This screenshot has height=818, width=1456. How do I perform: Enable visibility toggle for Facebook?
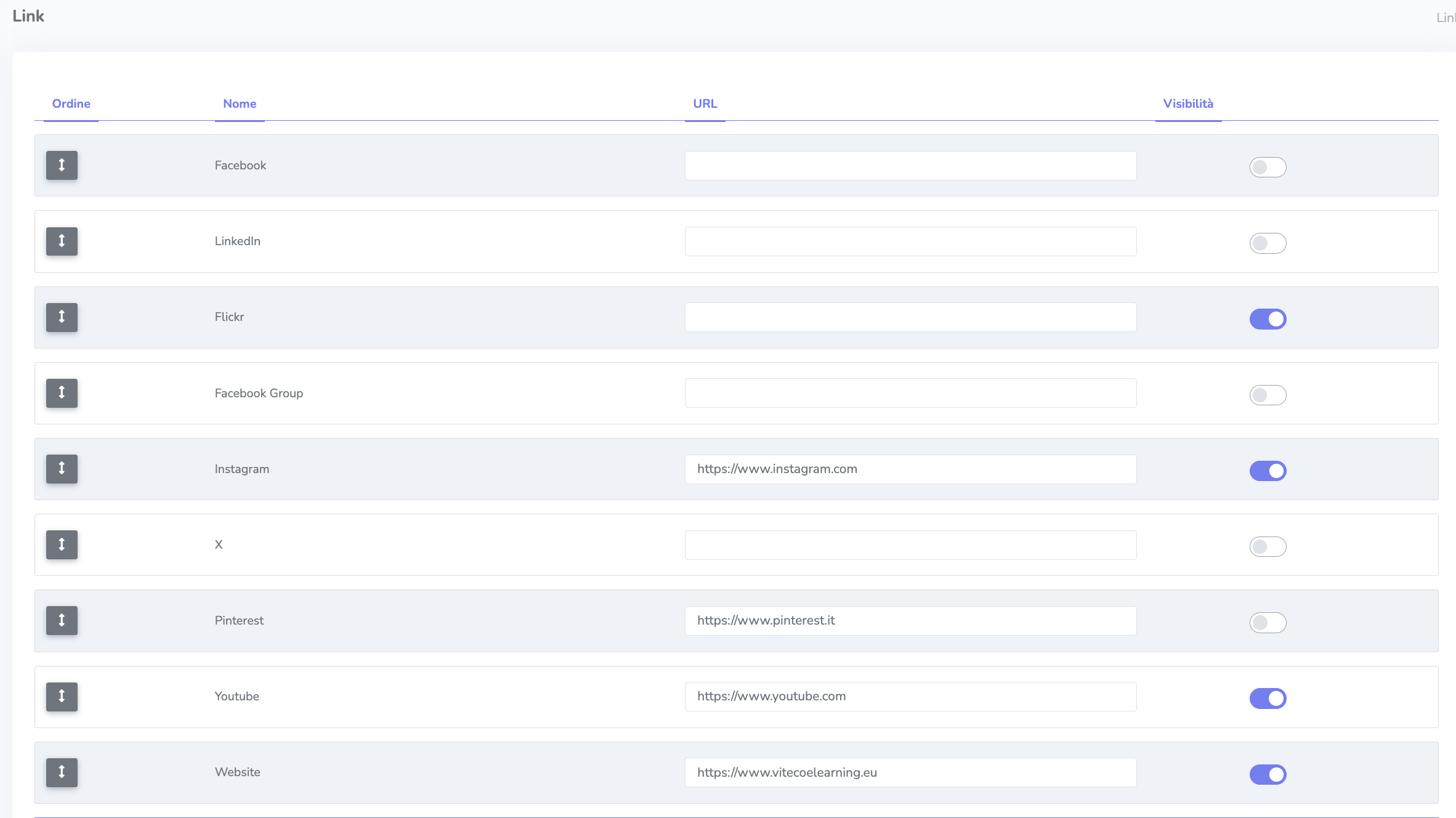coord(1268,167)
